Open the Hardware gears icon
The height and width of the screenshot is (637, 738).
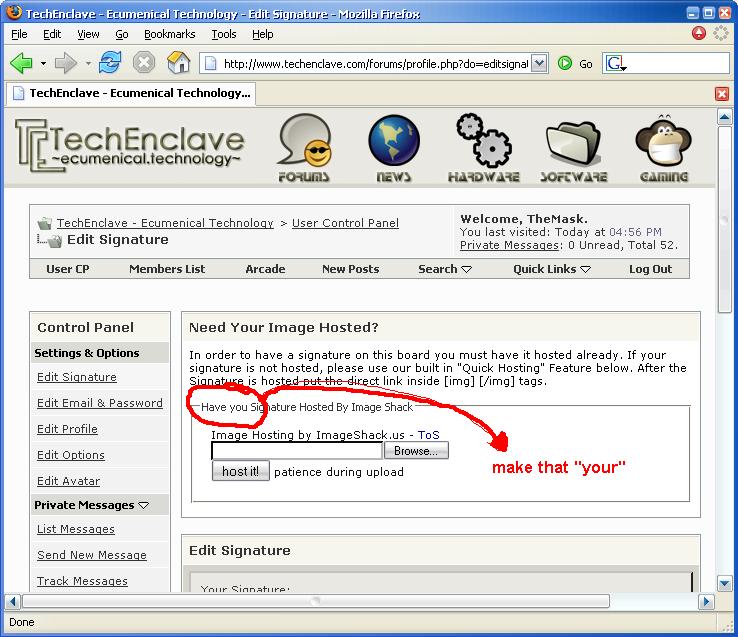pos(483,148)
